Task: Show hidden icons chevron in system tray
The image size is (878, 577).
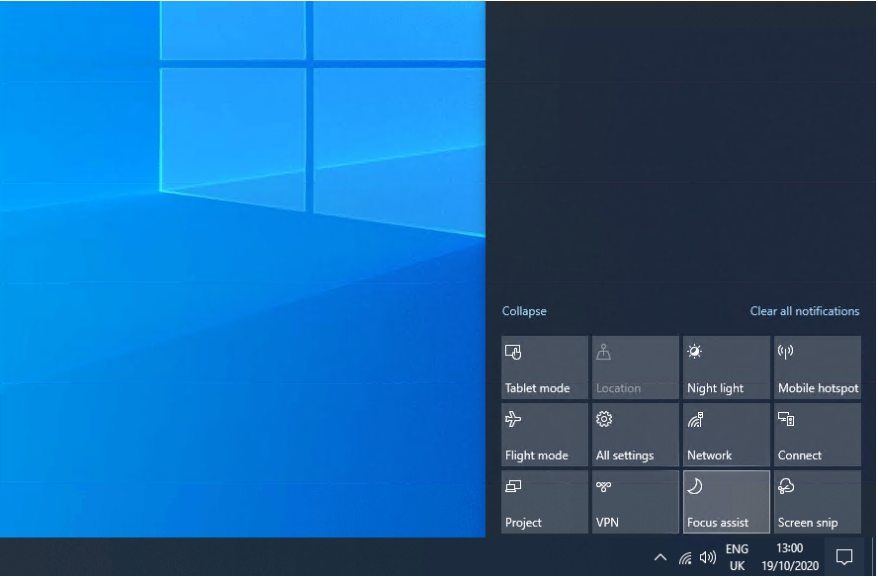Action: pyautogui.click(x=660, y=557)
